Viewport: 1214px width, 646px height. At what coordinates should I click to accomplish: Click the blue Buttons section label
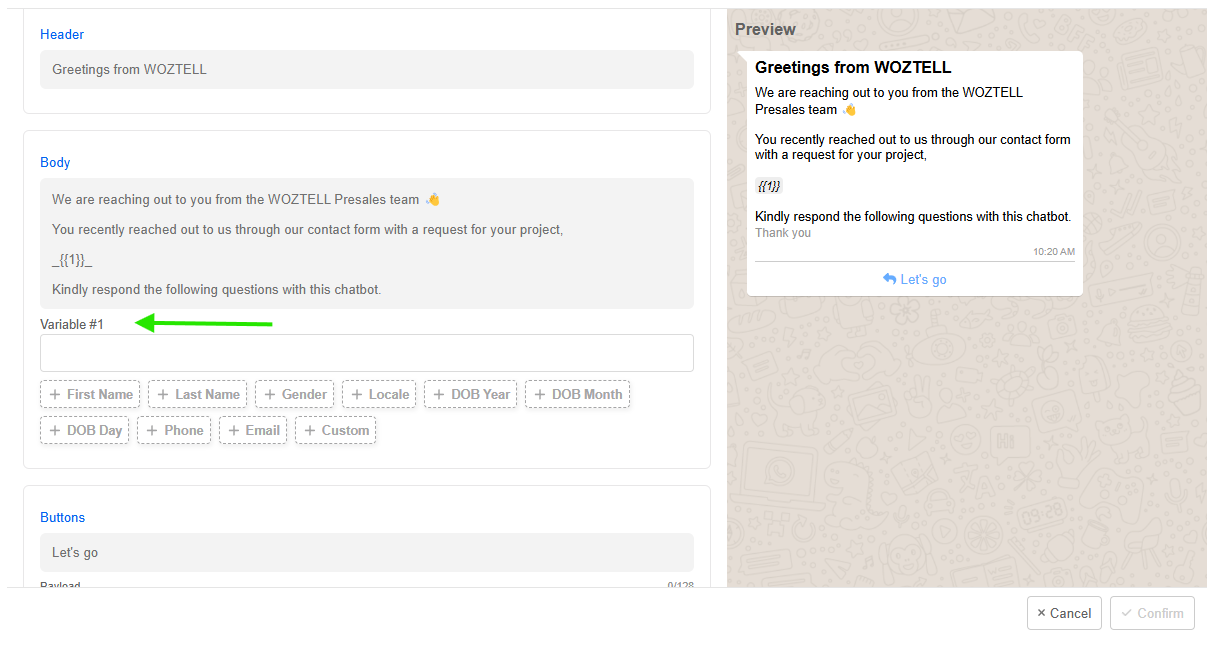click(62, 517)
